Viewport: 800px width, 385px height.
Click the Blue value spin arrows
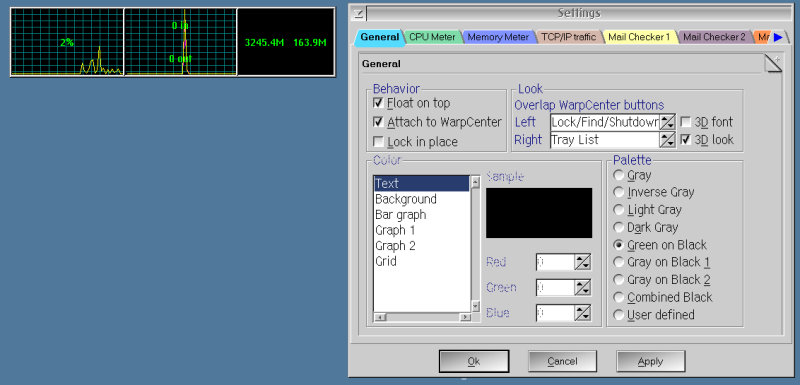coord(583,313)
